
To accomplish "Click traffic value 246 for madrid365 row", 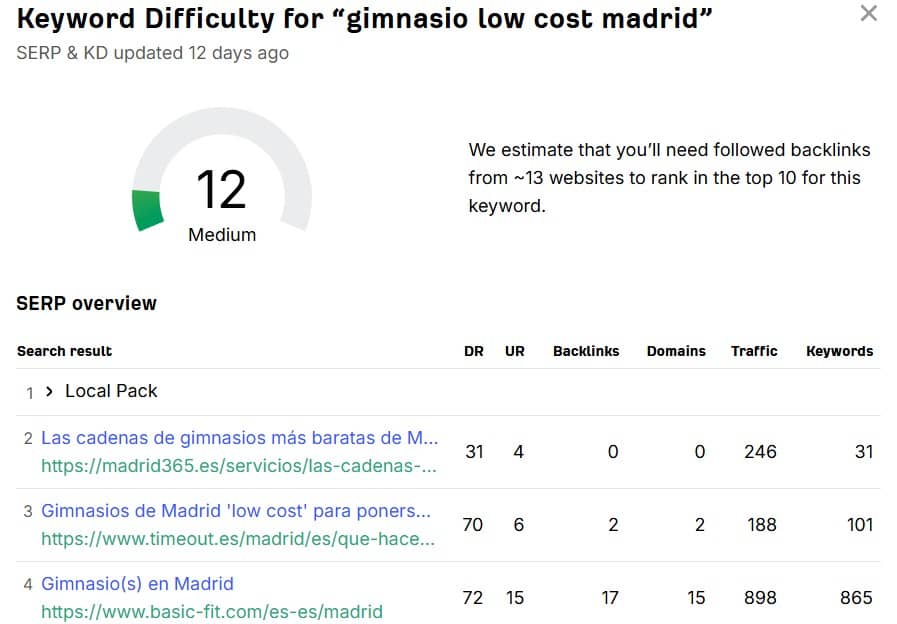I will (x=760, y=452).
